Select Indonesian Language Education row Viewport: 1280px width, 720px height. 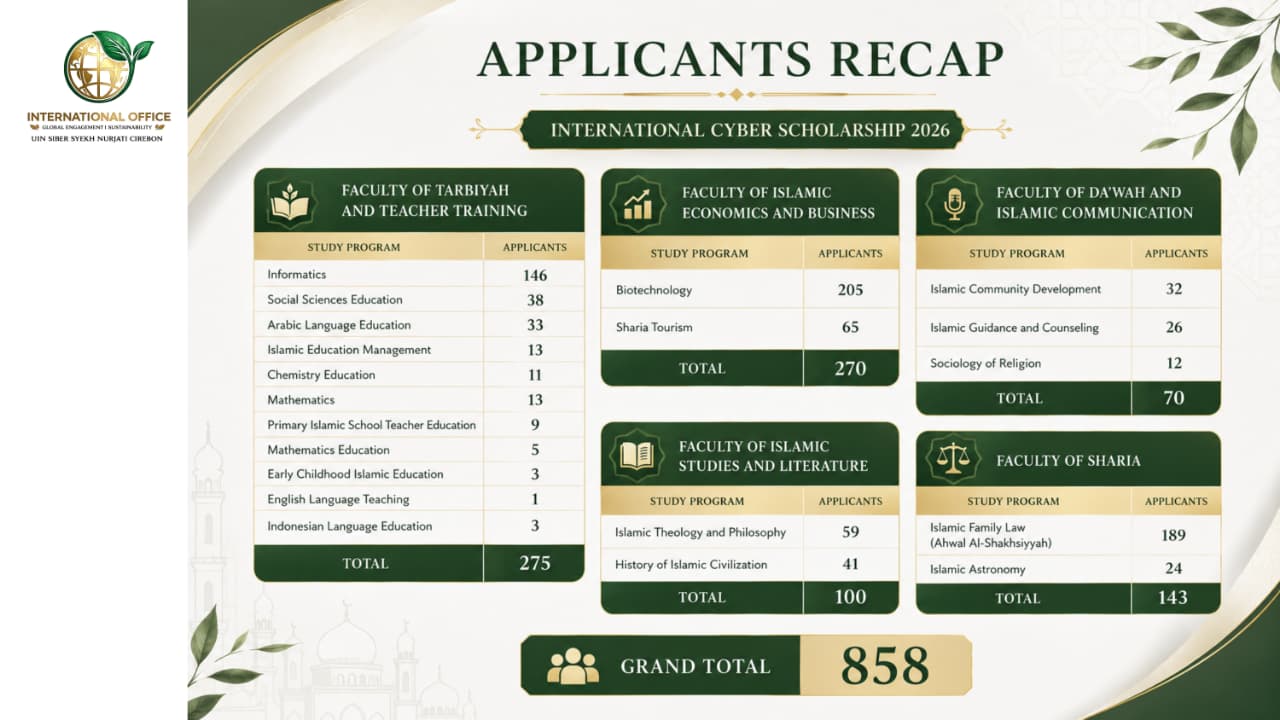pyautogui.click(x=419, y=526)
